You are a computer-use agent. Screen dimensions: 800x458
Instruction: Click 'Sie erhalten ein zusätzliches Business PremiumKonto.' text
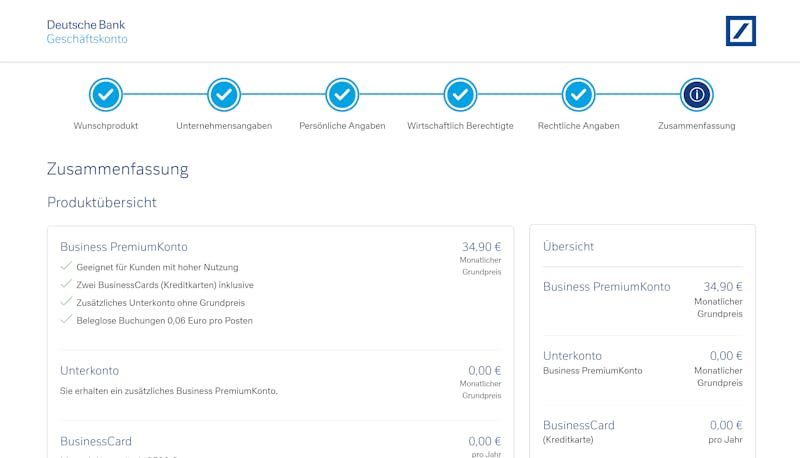(169, 391)
